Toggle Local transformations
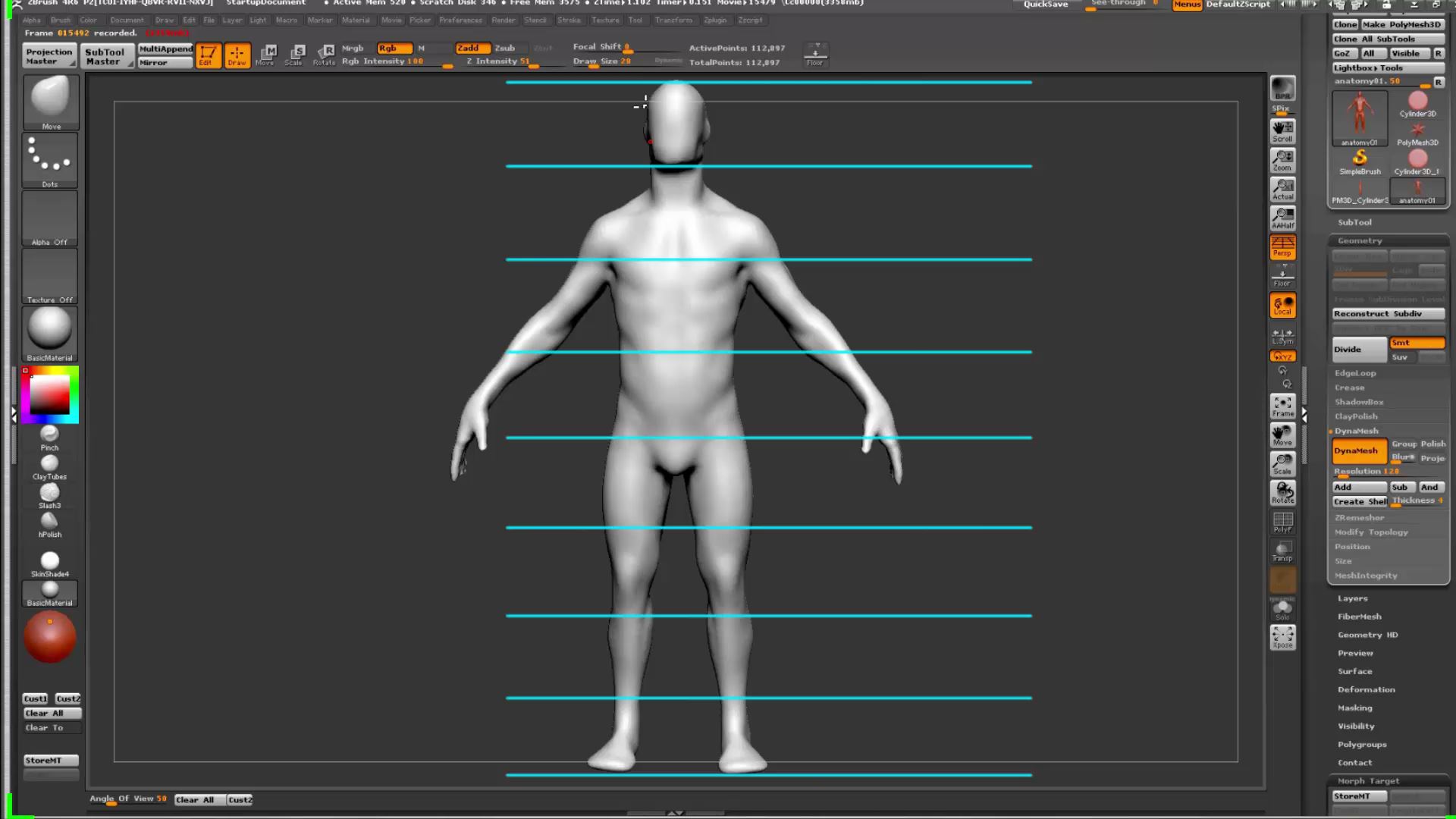The height and width of the screenshot is (819, 1456). [x=1282, y=305]
